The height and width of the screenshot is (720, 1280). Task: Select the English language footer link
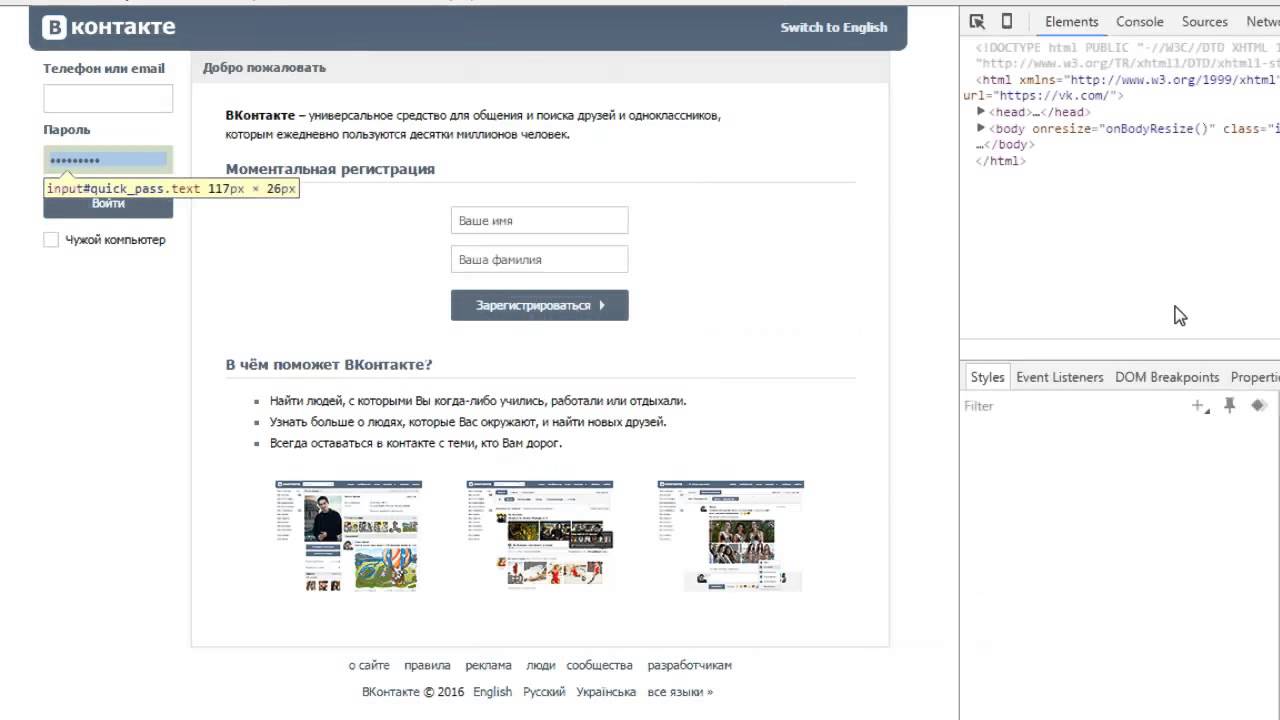[492, 692]
